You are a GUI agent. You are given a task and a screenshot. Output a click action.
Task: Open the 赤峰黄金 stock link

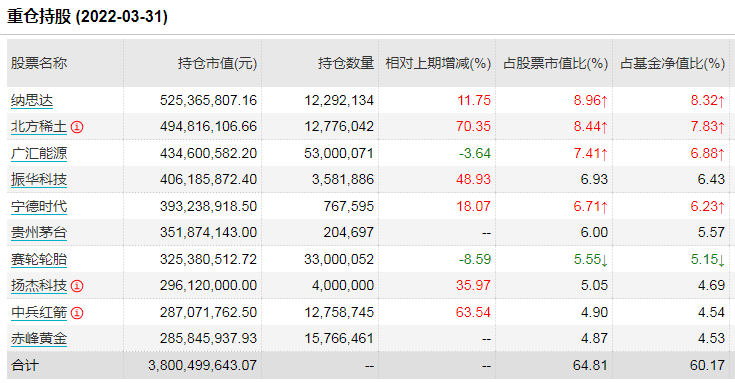coord(39,338)
